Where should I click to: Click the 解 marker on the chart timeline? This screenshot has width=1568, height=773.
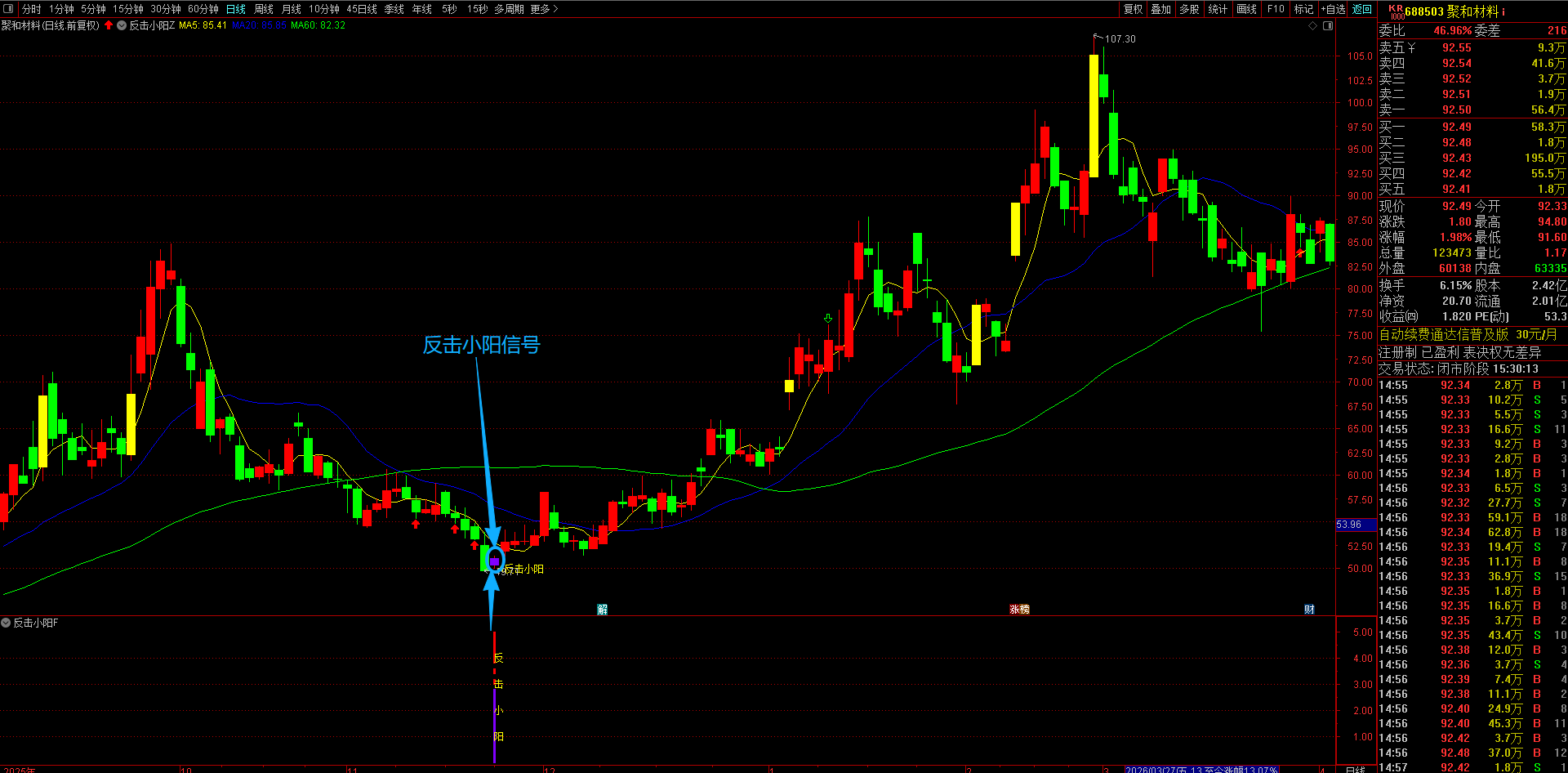tap(602, 610)
